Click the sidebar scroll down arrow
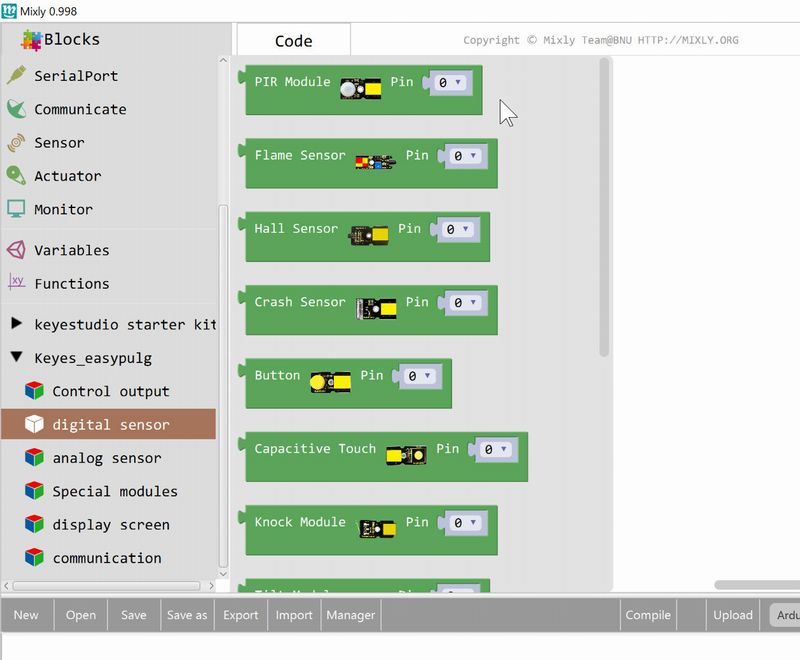Screen dimensions: 800x660 pyautogui.click(x=223, y=574)
